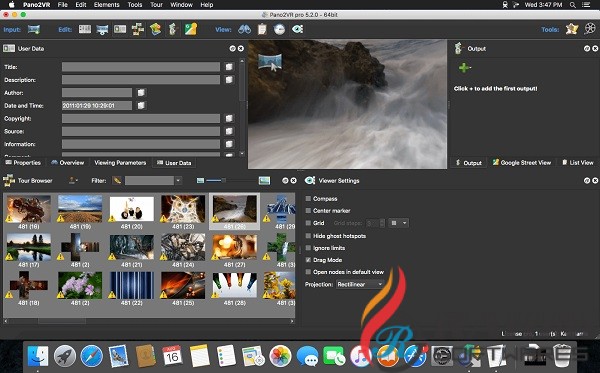The width and height of the screenshot is (600, 373).
Task: Open Viewing Parameters icon in the Edit toolbar
Action: (x=102, y=29)
